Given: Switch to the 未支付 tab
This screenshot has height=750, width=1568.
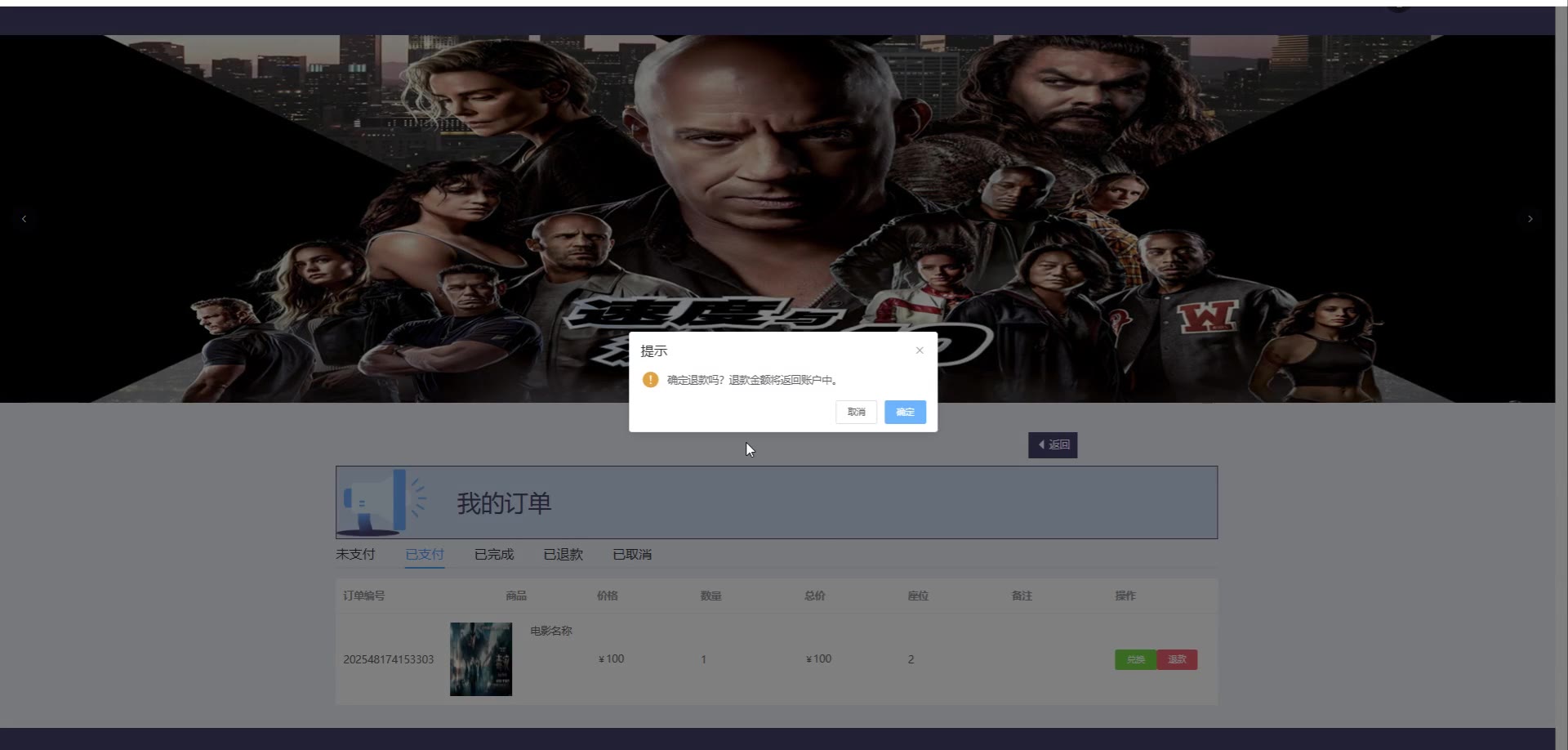Looking at the screenshot, I should tap(355, 554).
